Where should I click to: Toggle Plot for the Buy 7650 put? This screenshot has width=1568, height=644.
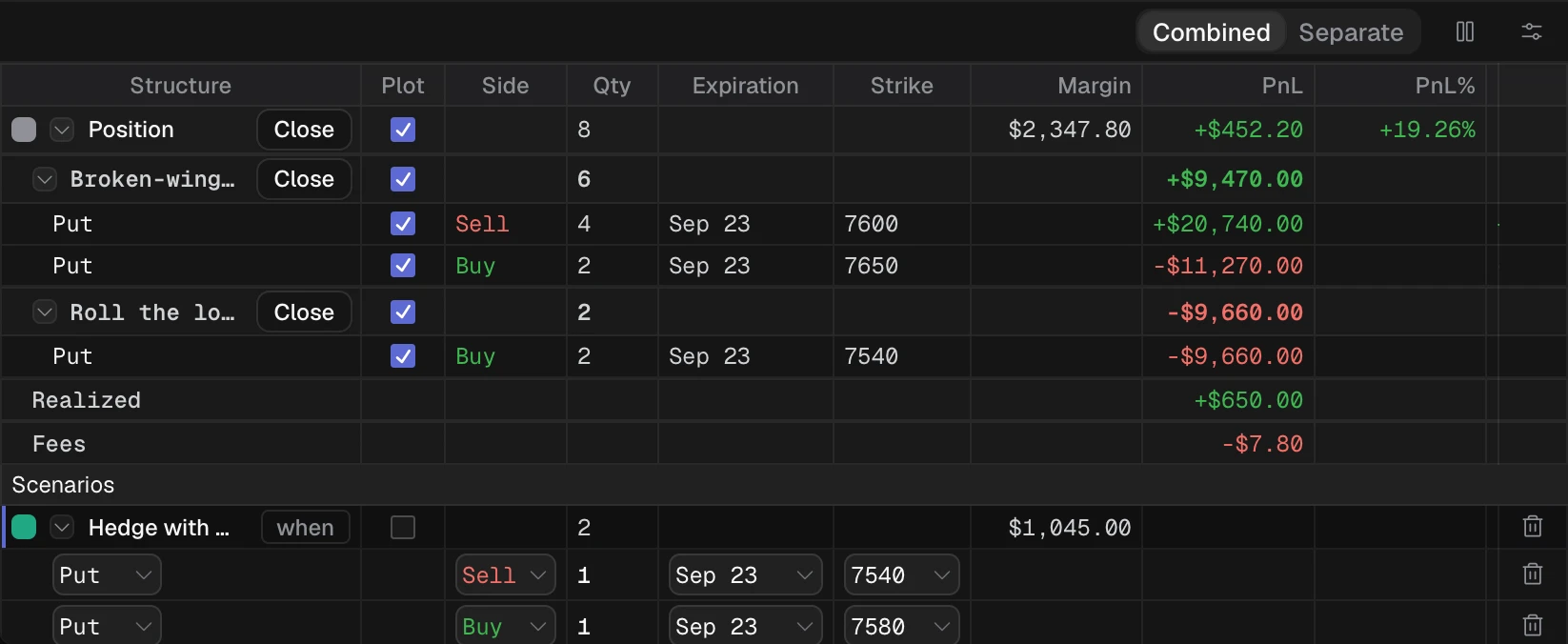403,266
